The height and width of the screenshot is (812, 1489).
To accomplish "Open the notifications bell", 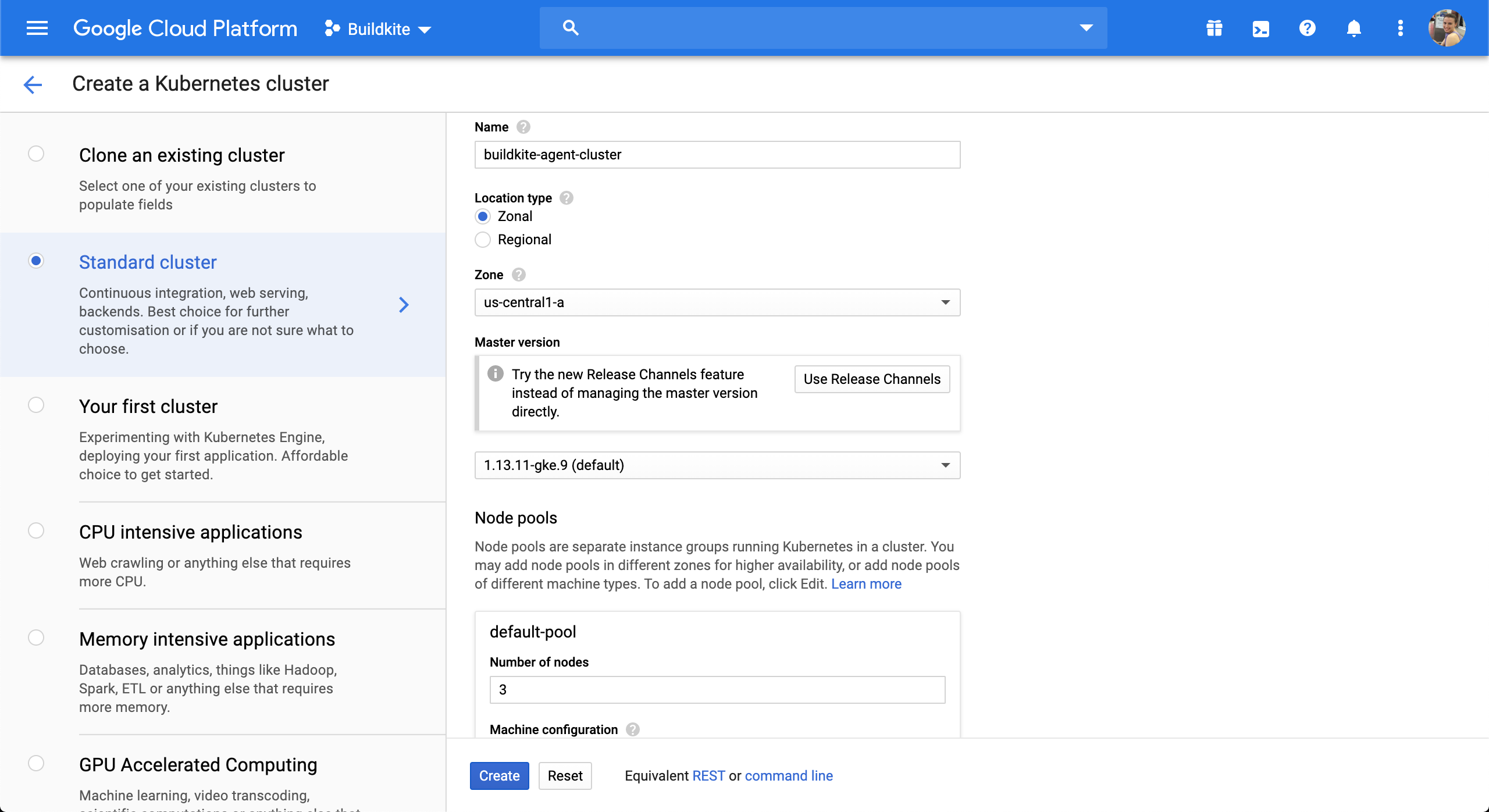I will (1353, 28).
